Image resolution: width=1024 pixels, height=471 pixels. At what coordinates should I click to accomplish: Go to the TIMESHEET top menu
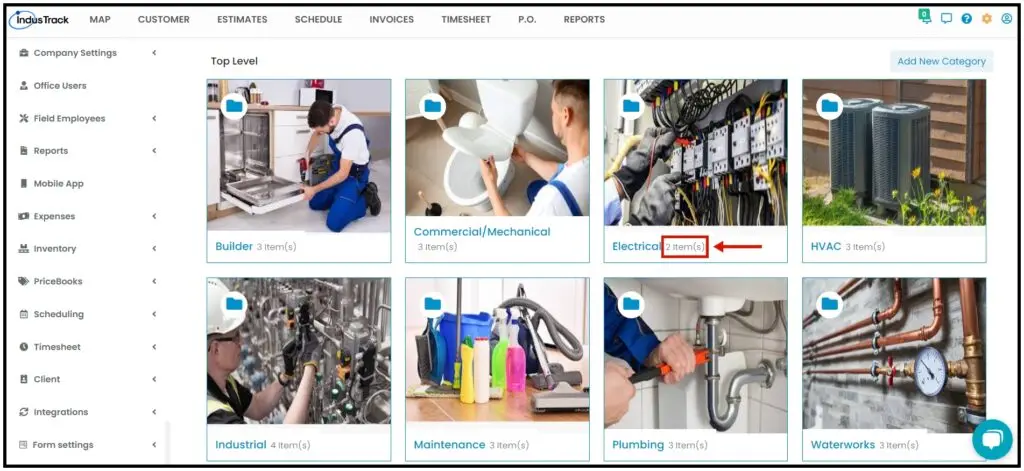point(466,20)
